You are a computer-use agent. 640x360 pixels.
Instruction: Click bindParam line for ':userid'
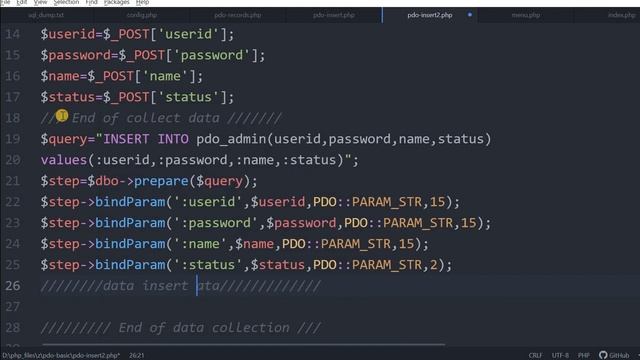click(x=250, y=202)
